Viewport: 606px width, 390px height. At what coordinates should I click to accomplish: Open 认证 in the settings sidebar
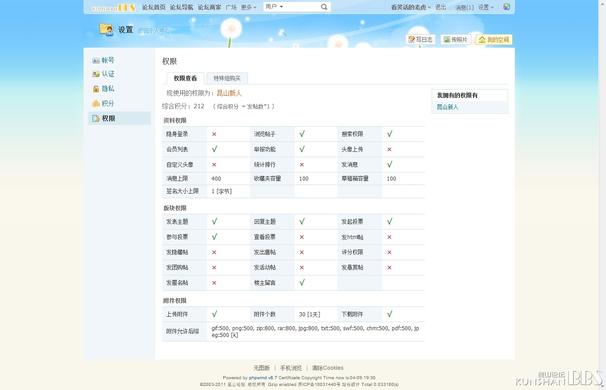click(104, 74)
